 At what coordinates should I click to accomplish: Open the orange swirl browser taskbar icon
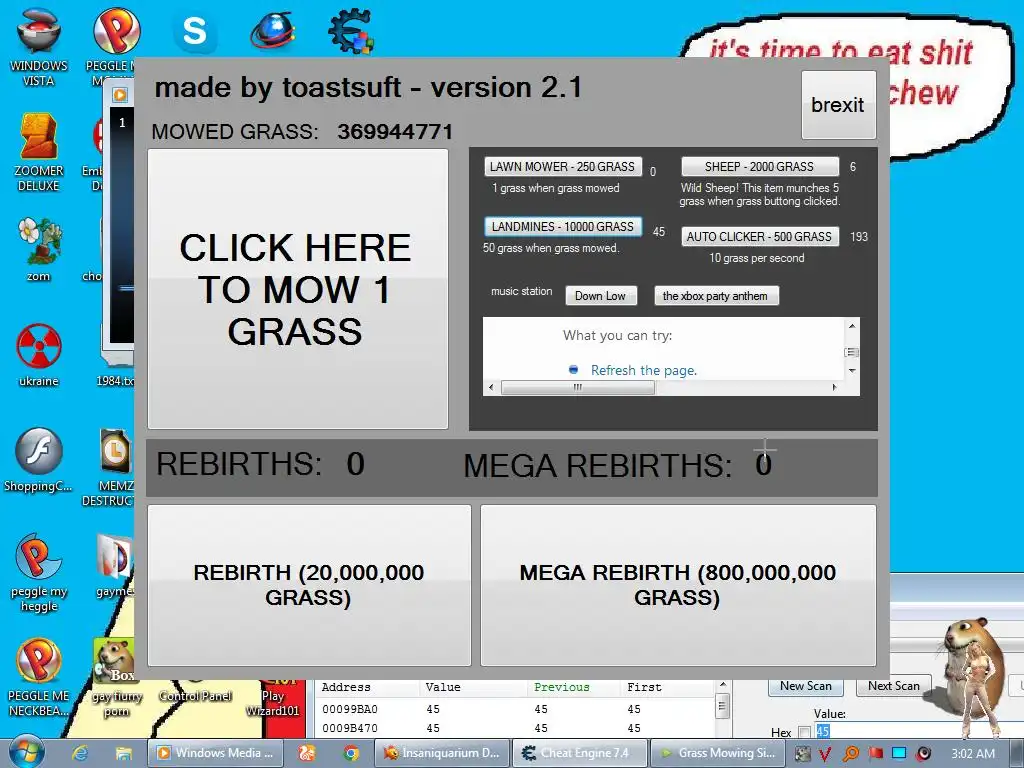pos(307,753)
